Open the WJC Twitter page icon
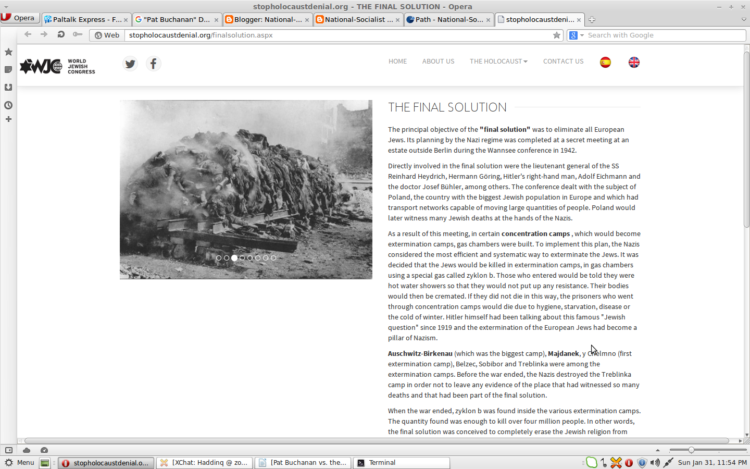This screenshot has height=469, width=750. (x=130, y=64)
